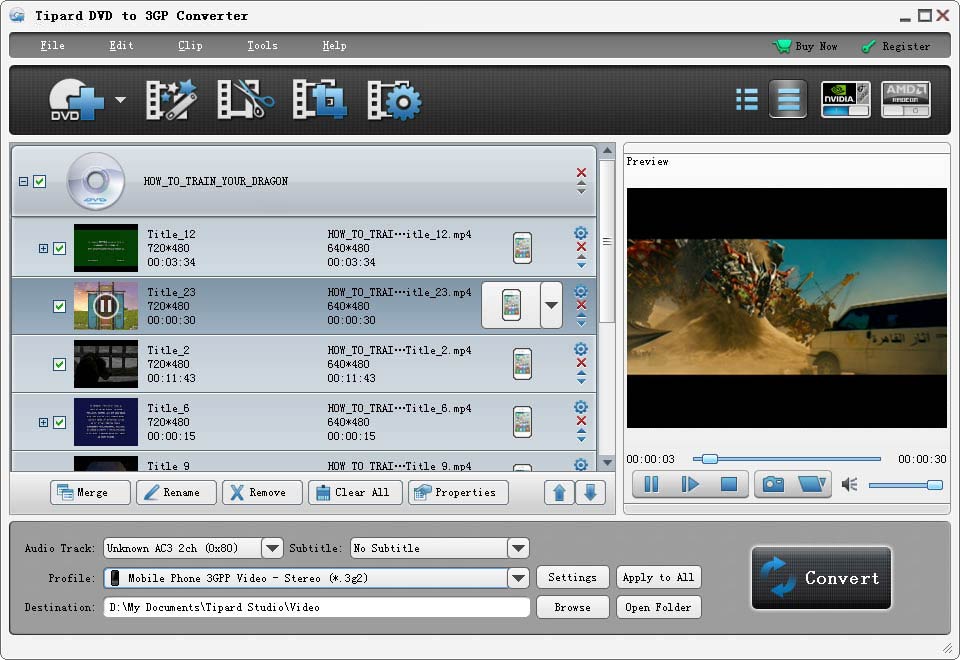Open the profile dropdown arrow for Title_23
The height and width of the screenshot is (660, 960).
click(552, 305)
